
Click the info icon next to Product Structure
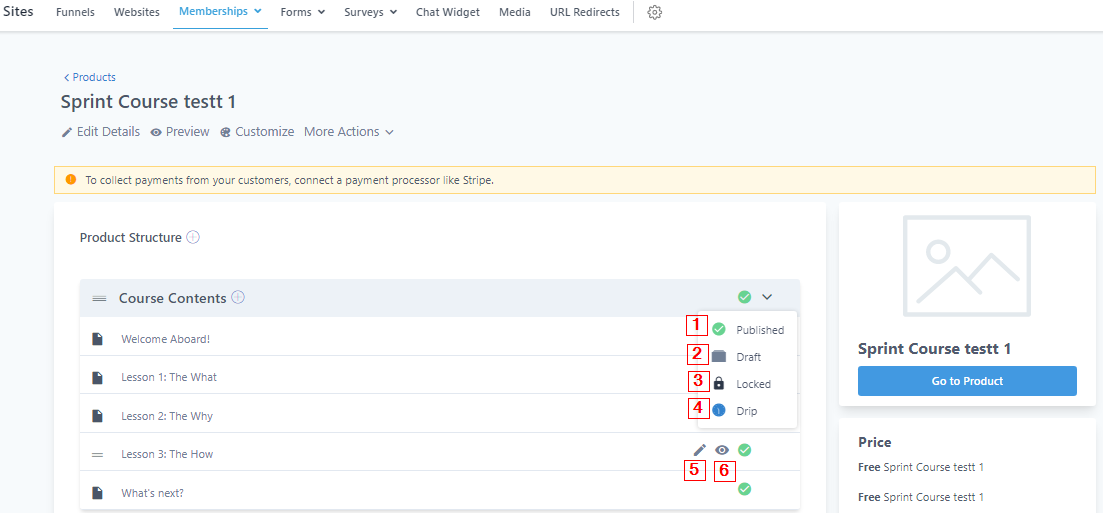pos(193,237)
